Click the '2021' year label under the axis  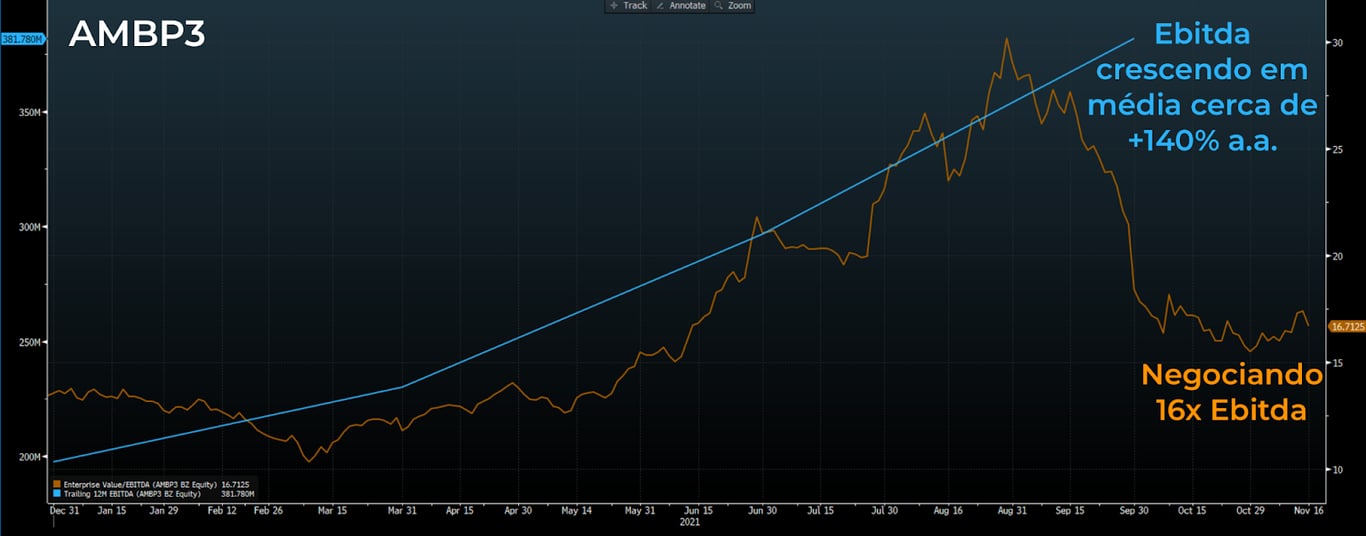688,522
